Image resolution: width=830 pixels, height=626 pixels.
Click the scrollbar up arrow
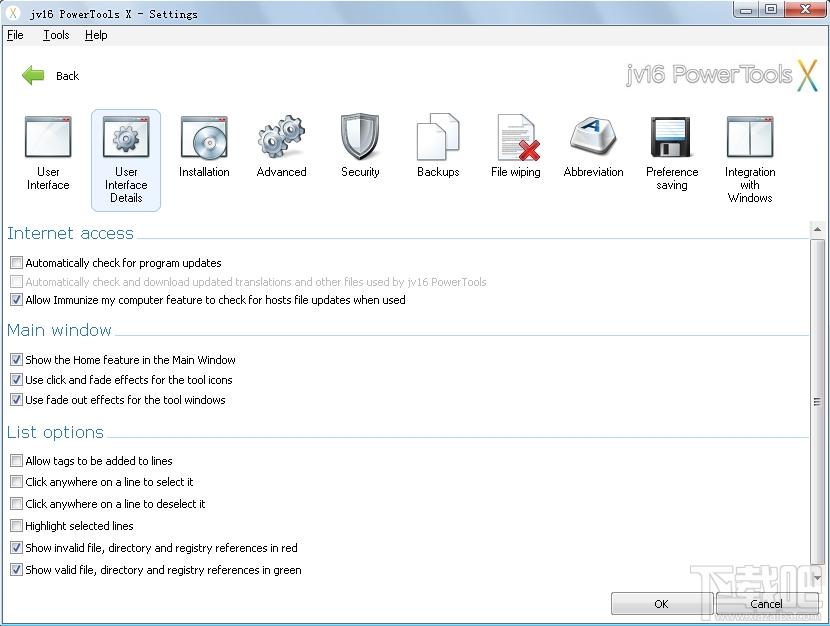(x=817, y=230)
